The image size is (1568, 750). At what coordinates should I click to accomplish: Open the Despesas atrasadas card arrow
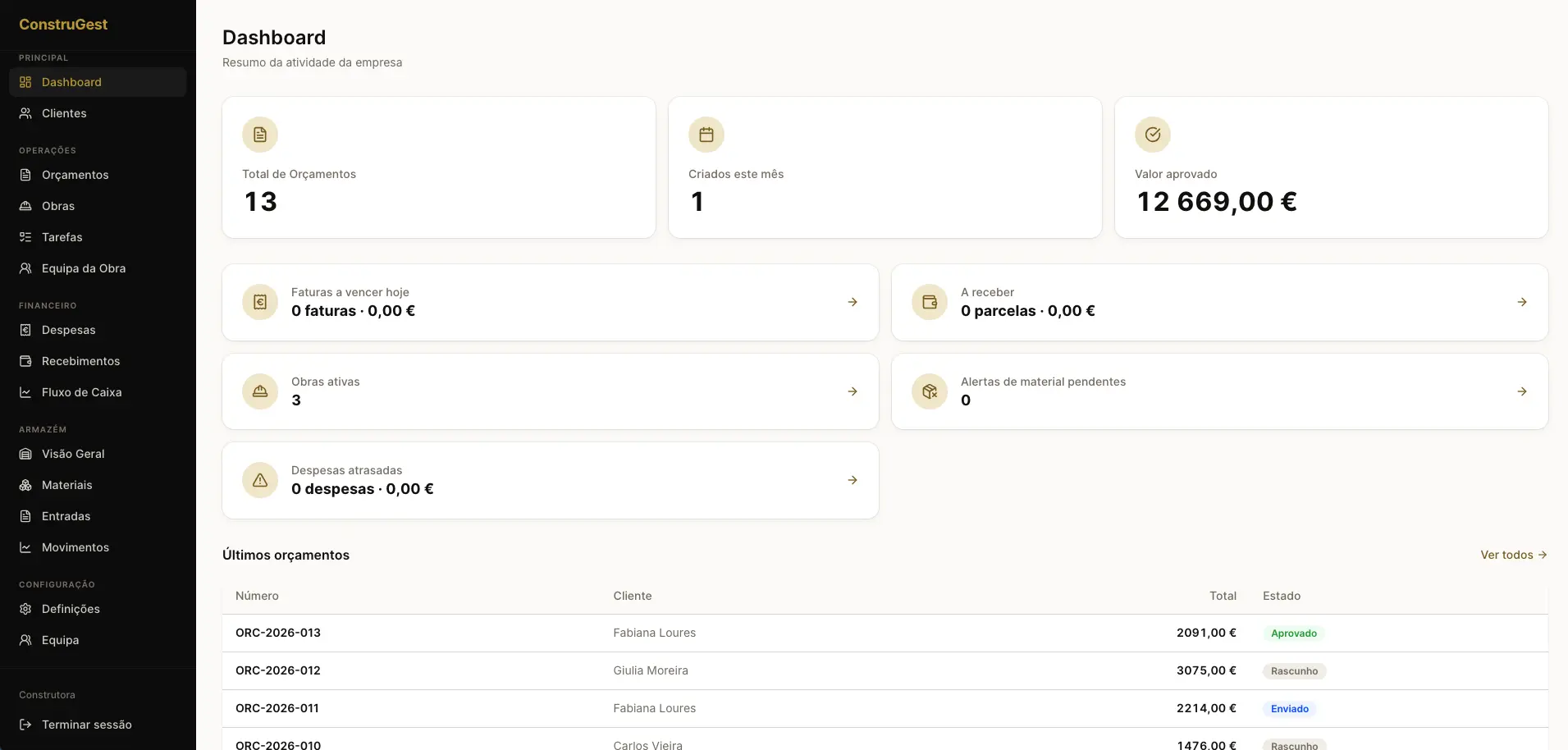click(x=853, y=480)
